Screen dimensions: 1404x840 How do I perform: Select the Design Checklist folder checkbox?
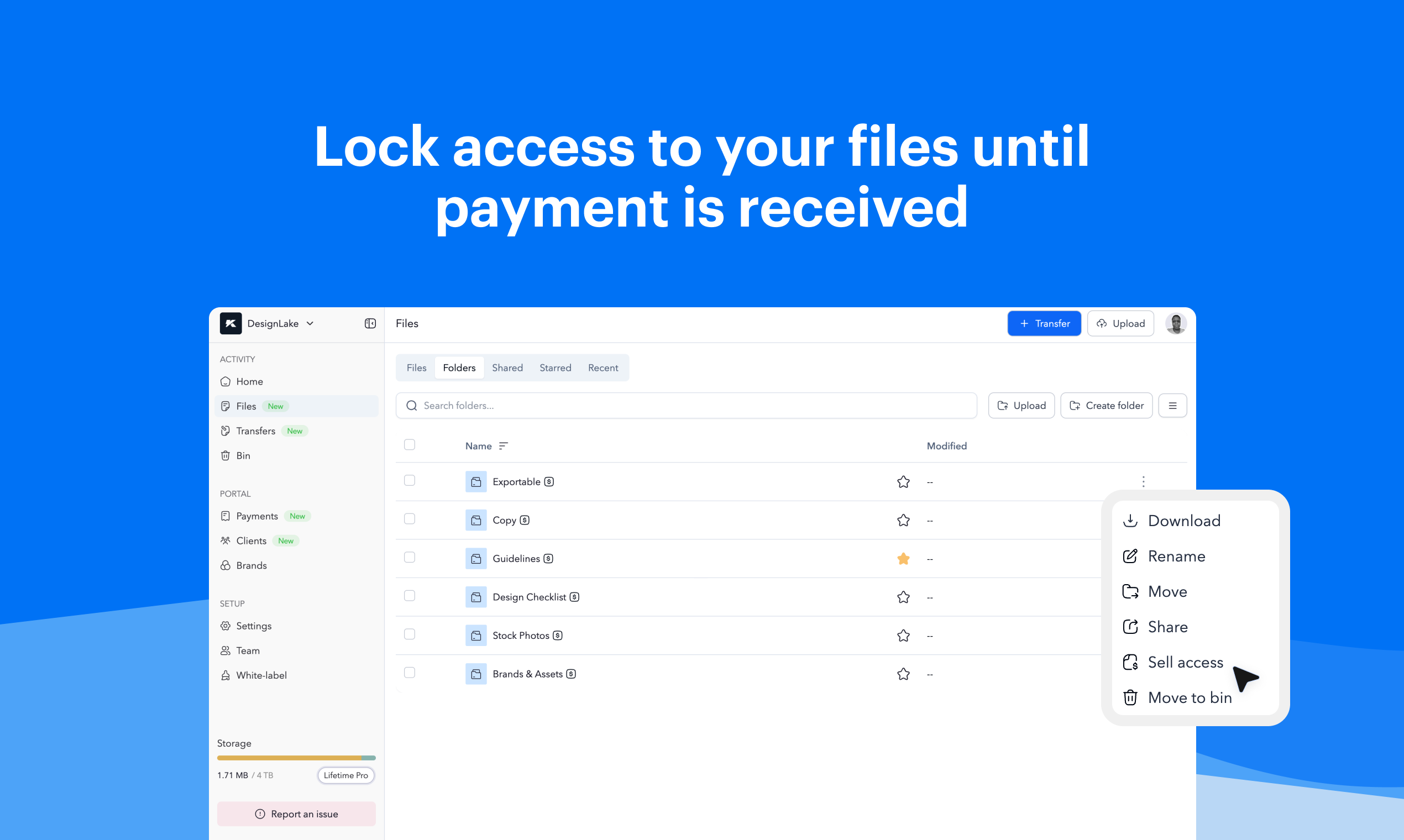click(x=409, y=596)
